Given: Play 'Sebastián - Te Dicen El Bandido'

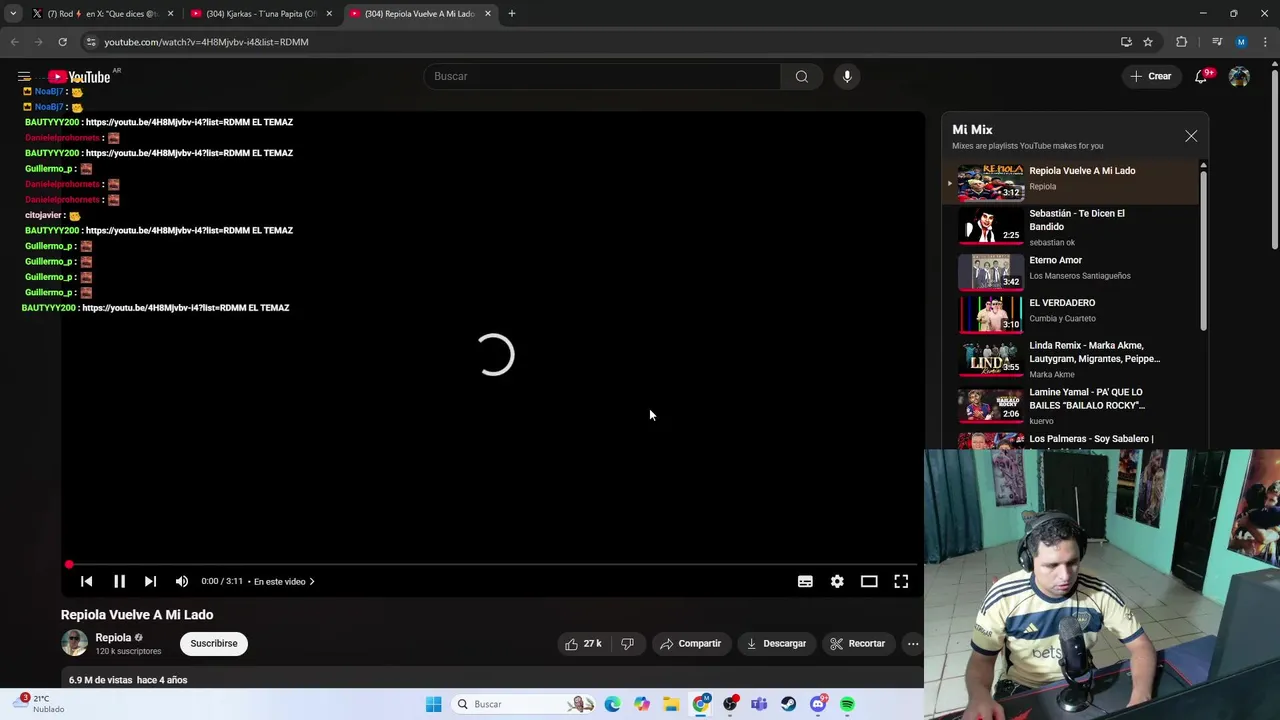Looking at the screenshot, I should click(1070, 227).
